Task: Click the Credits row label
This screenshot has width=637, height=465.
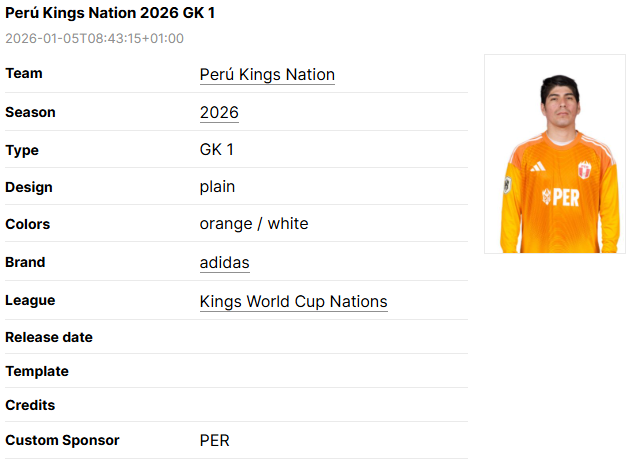Action: (x=30, y=405)
